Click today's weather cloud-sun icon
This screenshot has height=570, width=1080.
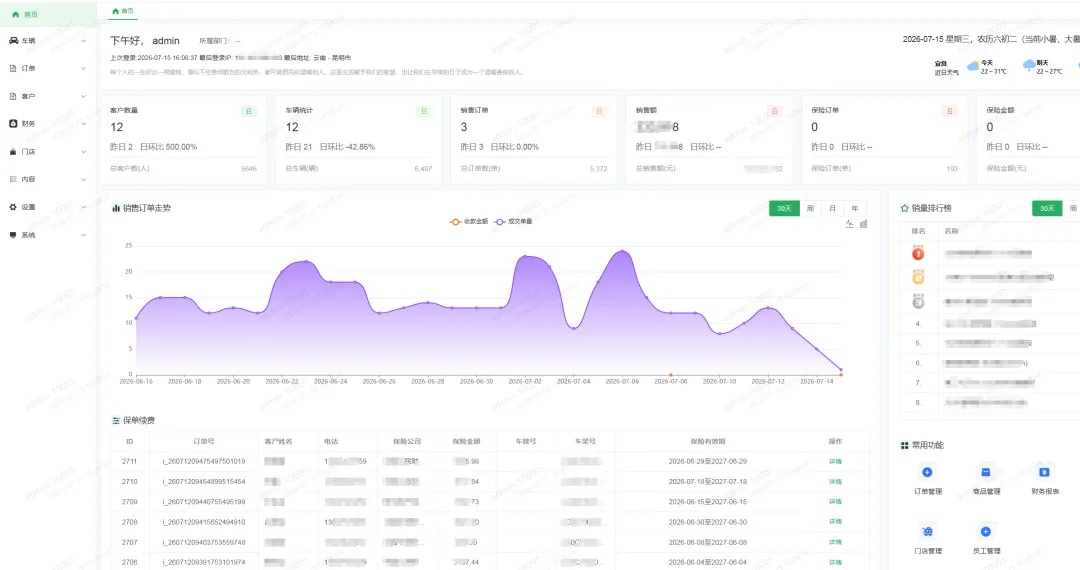click(973, 66)
